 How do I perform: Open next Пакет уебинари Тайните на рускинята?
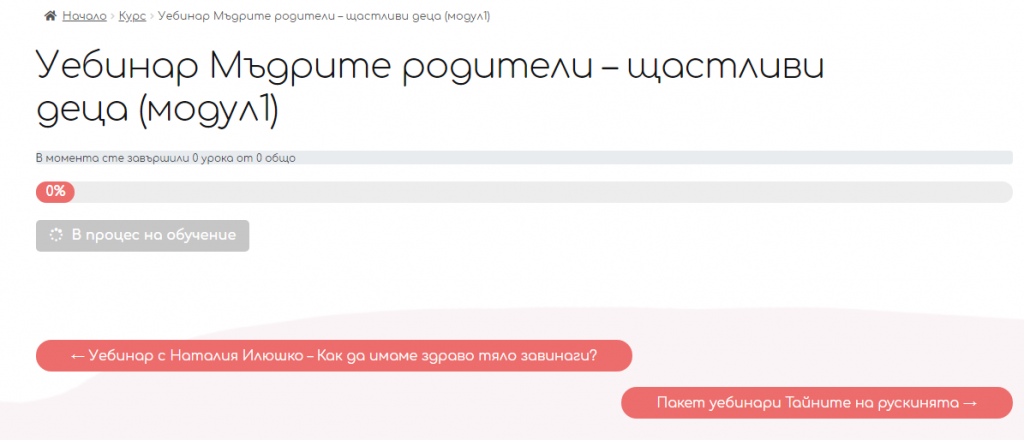pyautogui.click(x=817, y=403)
